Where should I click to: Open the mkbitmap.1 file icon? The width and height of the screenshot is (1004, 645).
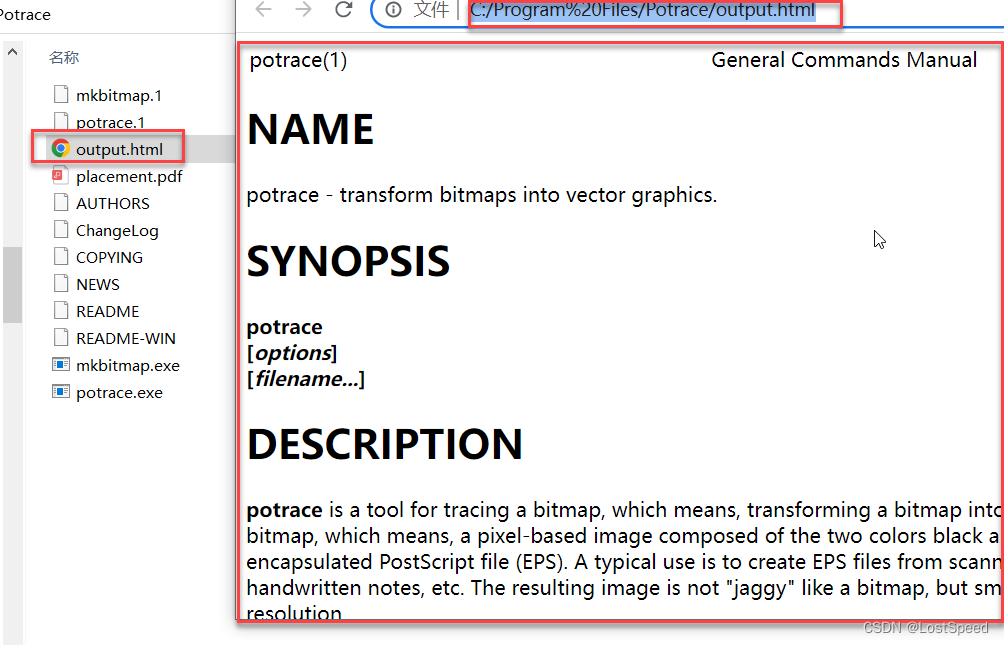click(60, 94)
